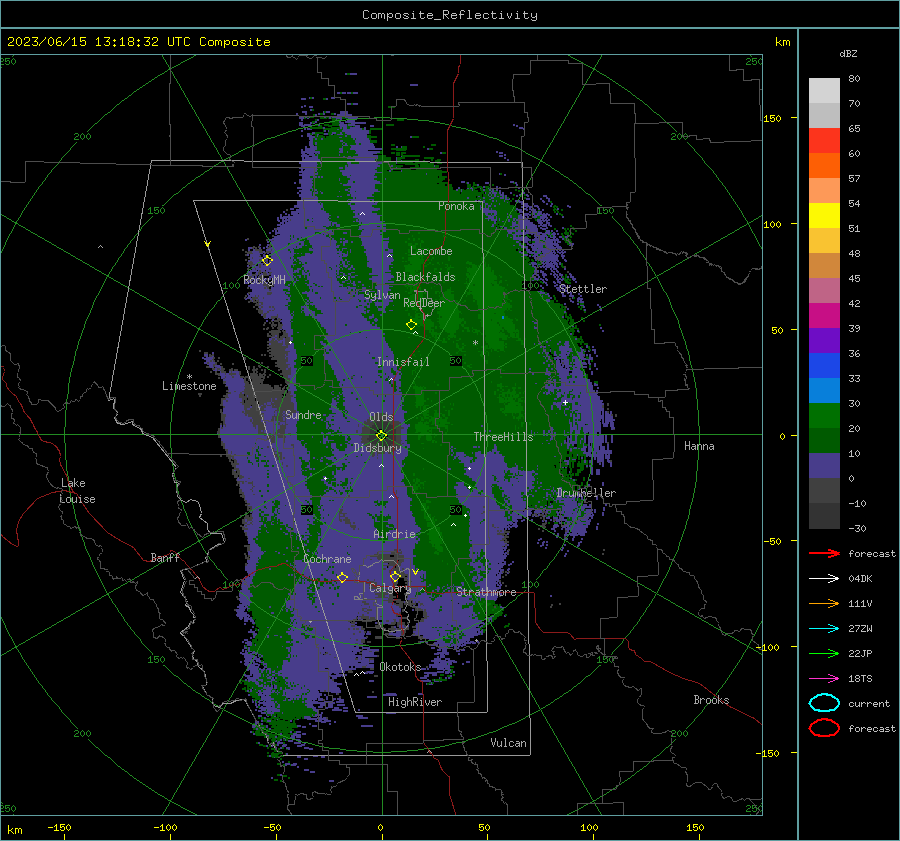
Task: Click the yellow radar site marker at Olds
Action: pos(381,436)
